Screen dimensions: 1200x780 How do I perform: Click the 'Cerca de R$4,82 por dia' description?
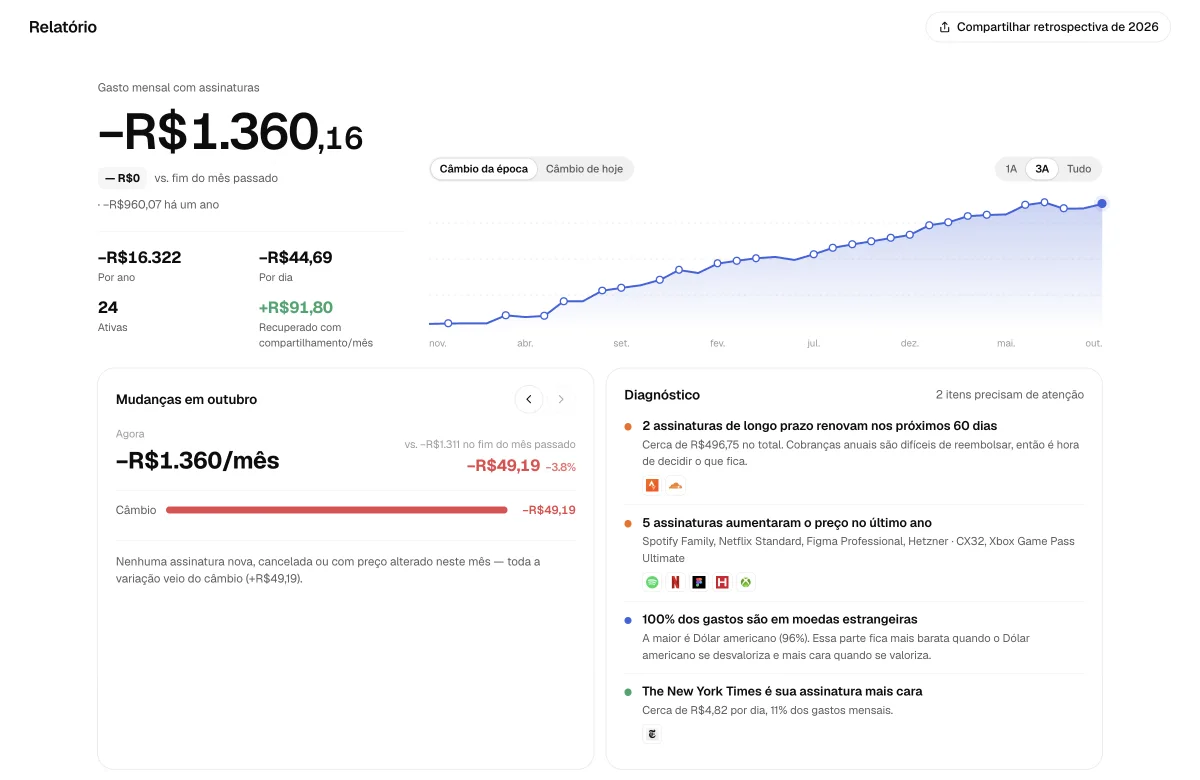coord(767,711)
